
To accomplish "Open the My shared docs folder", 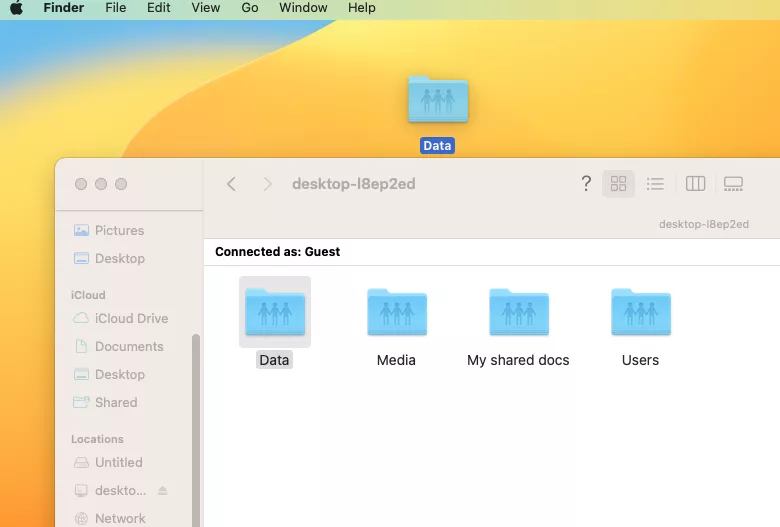I will pos(518,313).
